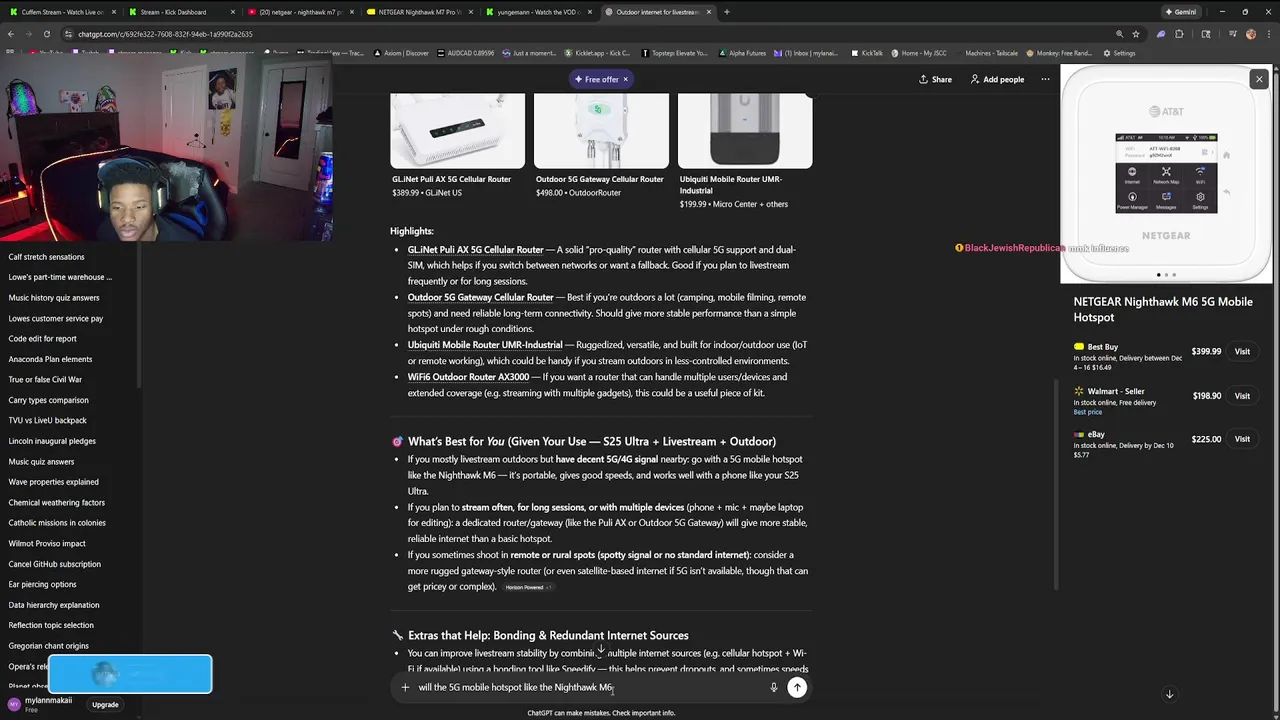
Task: Click the Upgrade plan button
Action: [105, 705]
